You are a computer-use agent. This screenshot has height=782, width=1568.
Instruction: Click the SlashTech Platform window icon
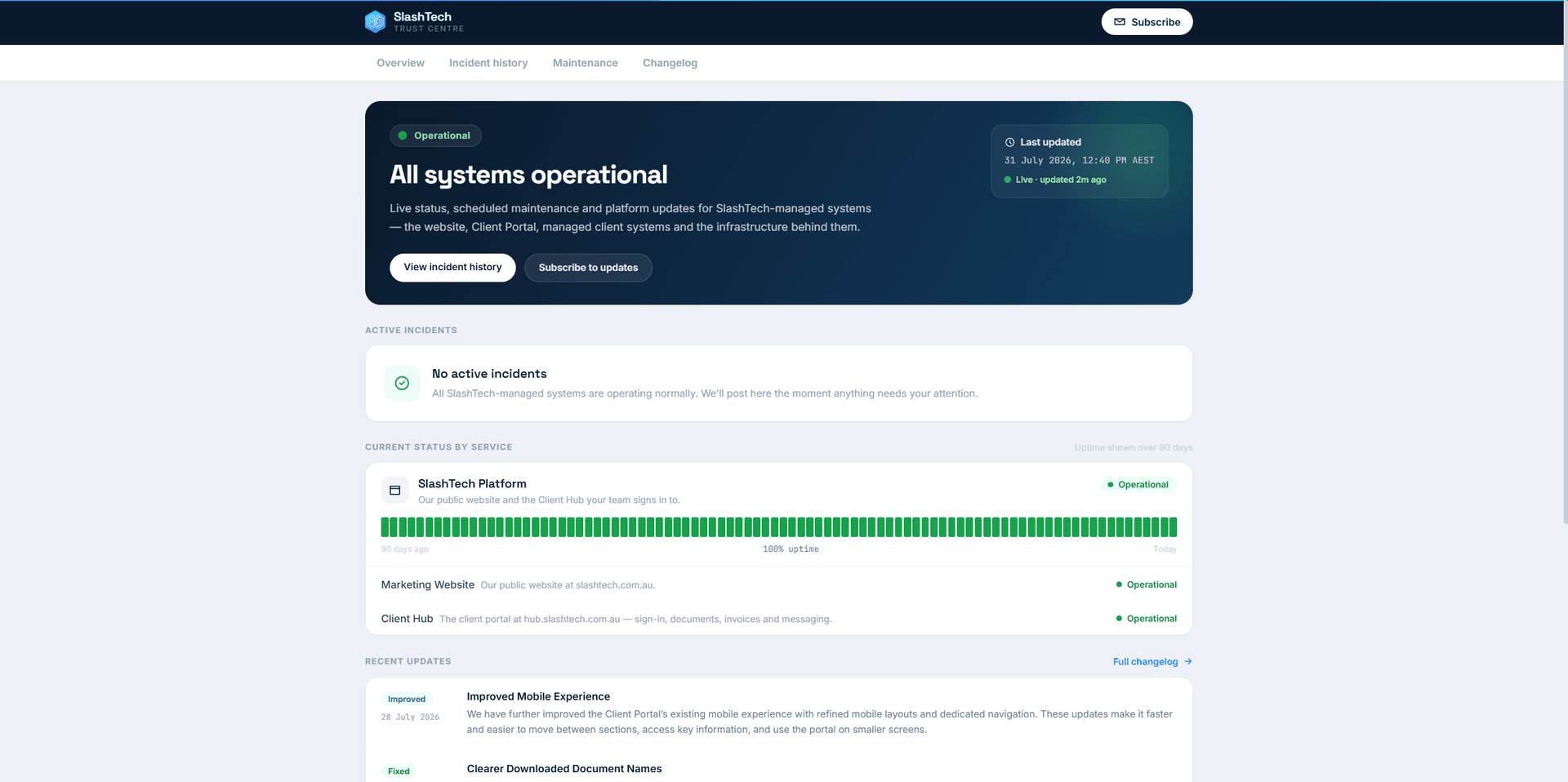pyautogui.click(x=394, y=490)
